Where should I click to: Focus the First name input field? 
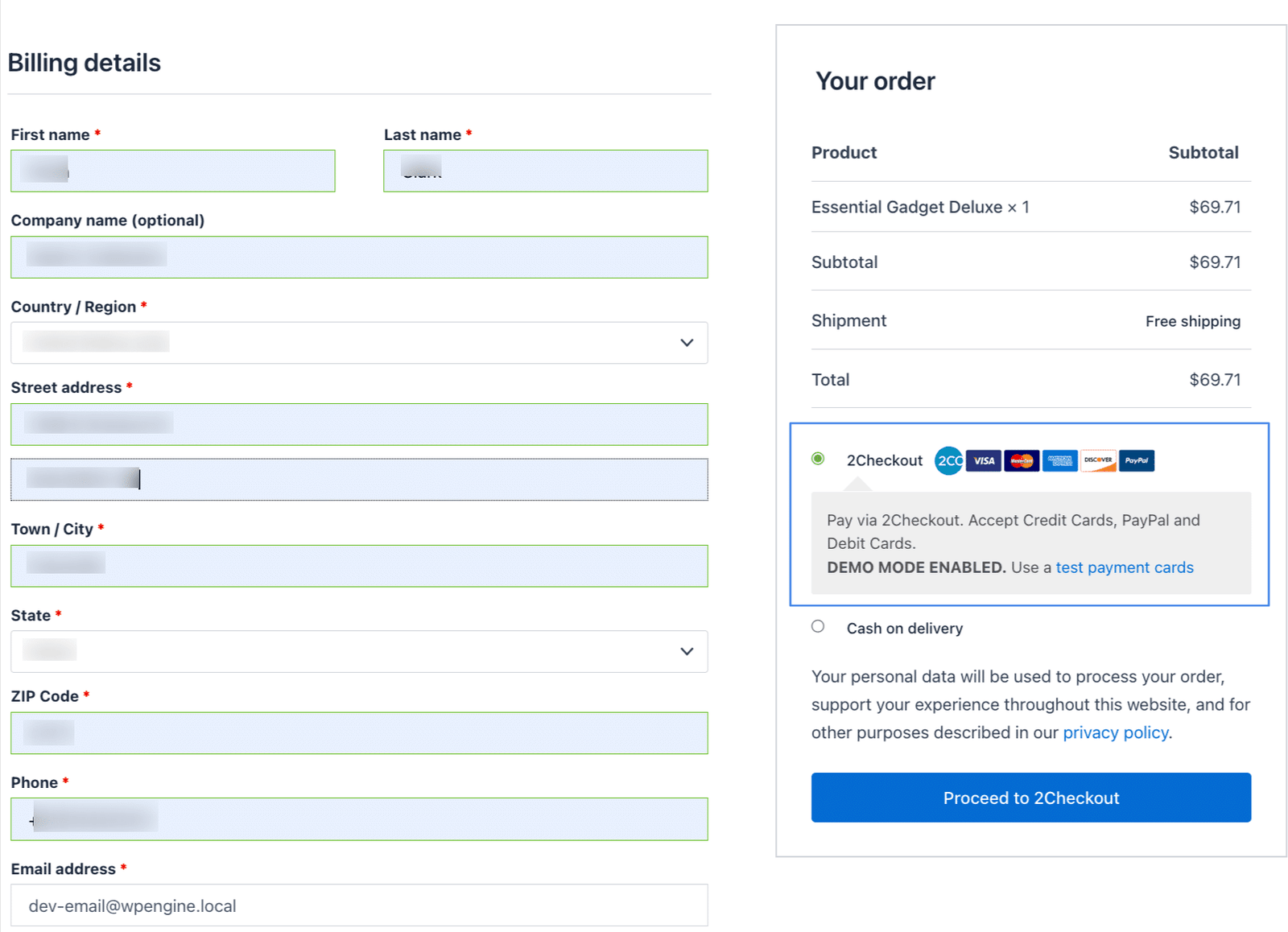173,171
